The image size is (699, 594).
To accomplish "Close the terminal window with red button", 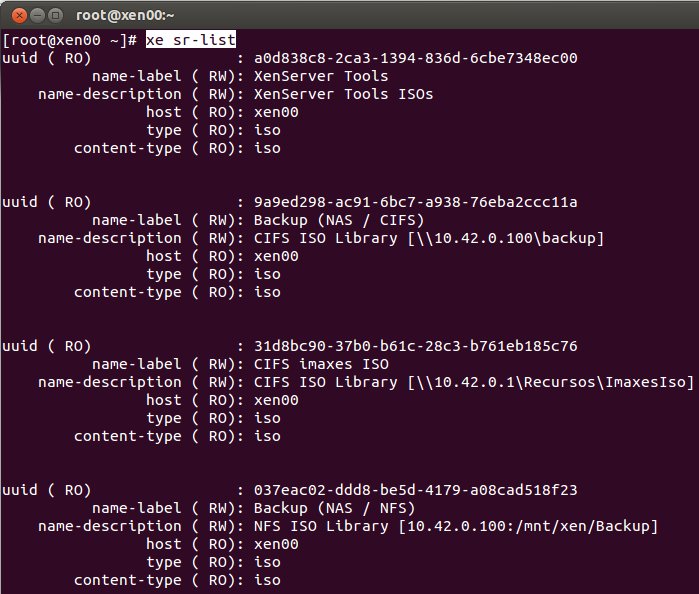I will [x=19, y=16].
